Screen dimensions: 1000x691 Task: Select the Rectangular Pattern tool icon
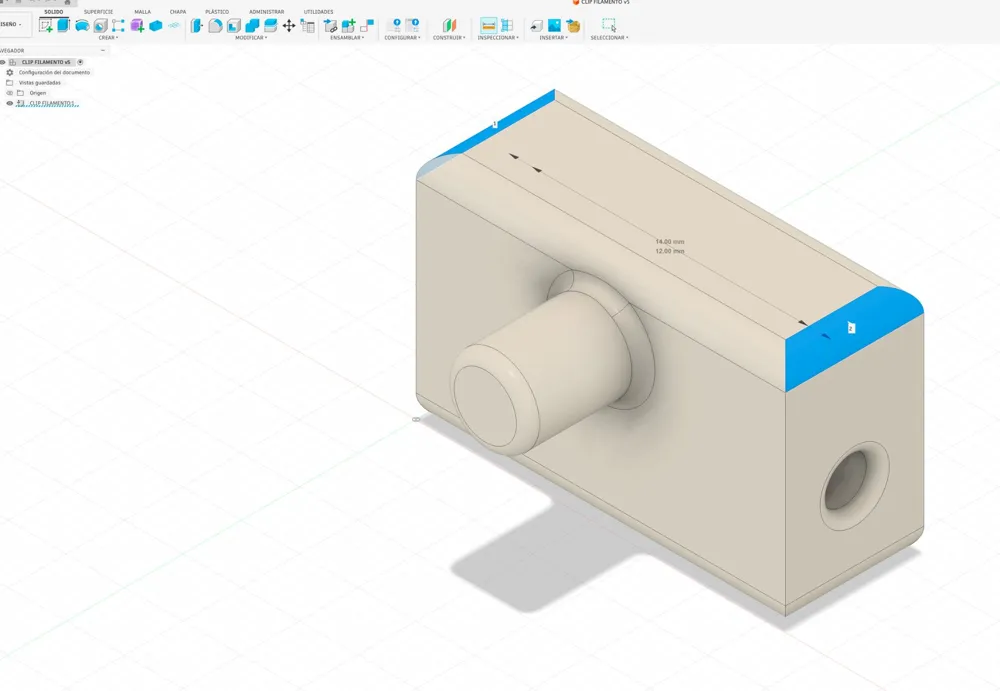click(119, 26)
